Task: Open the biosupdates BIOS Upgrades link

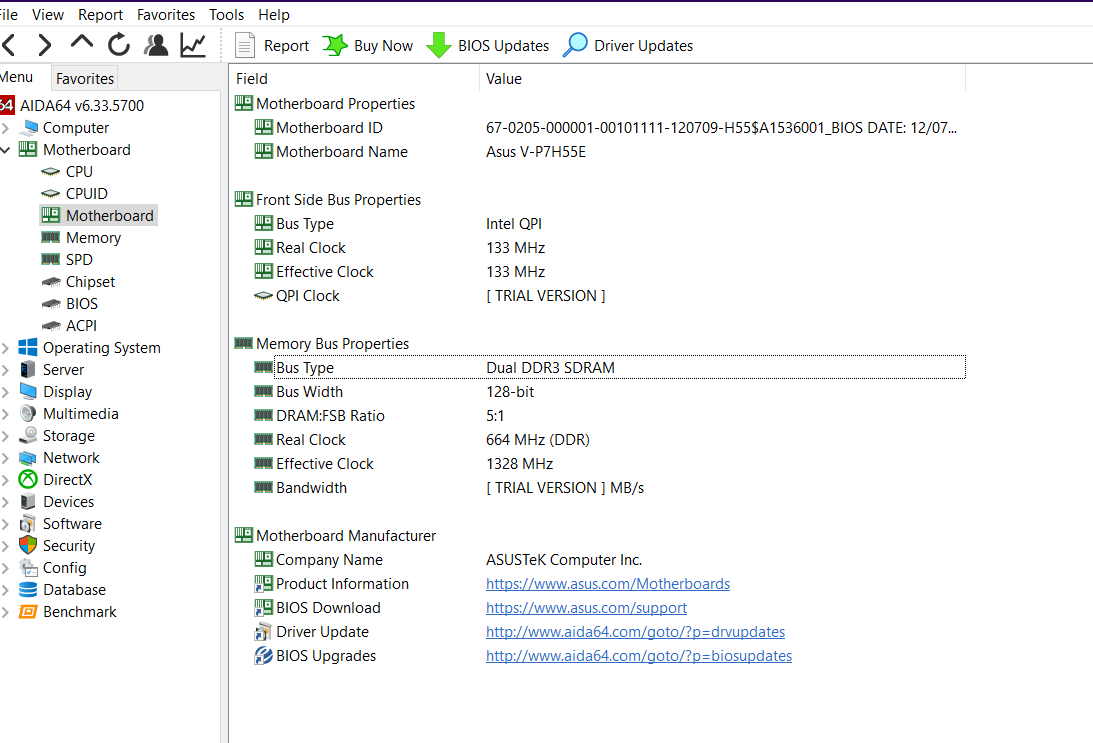Action: 639,656
